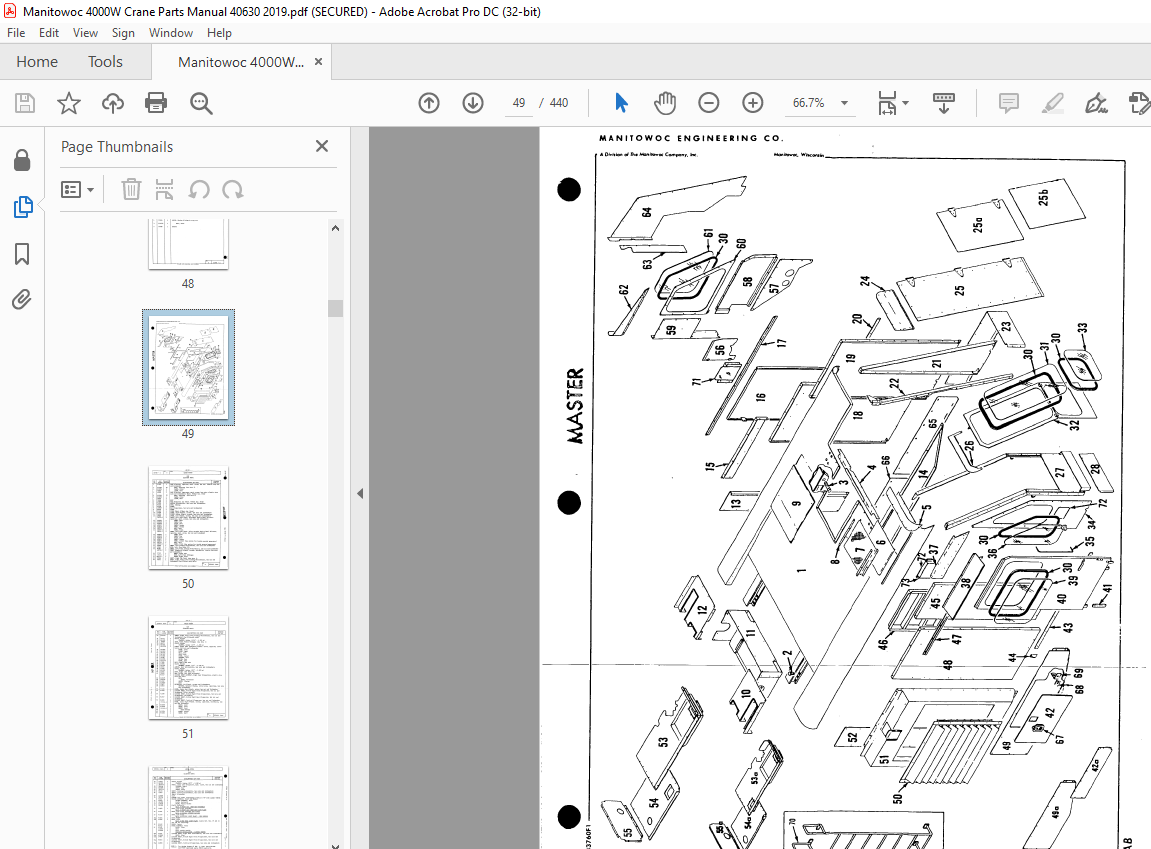Select the Highlight text tool
This screenshot has height=849, width=1151.
[1053, 103]
